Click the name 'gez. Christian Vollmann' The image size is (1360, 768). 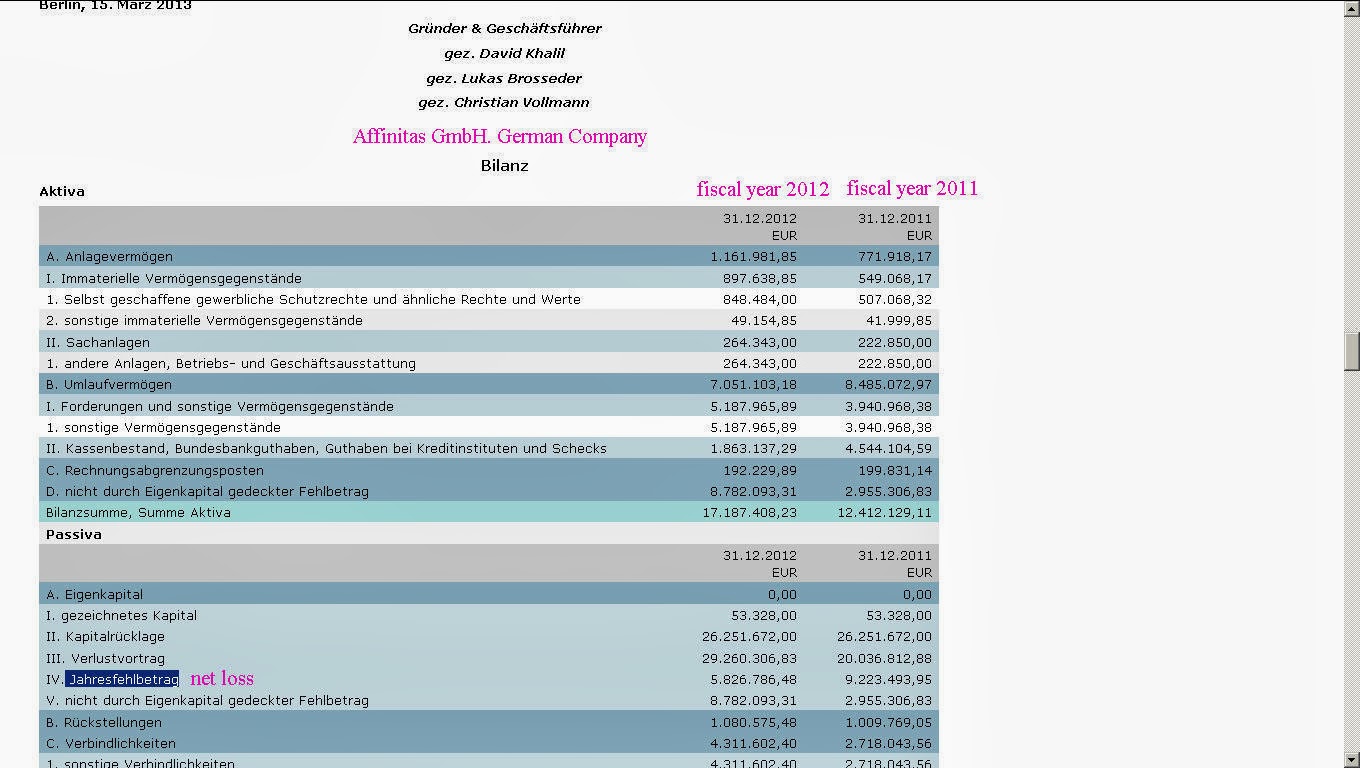pyautogui.click(x=504, y=102)
